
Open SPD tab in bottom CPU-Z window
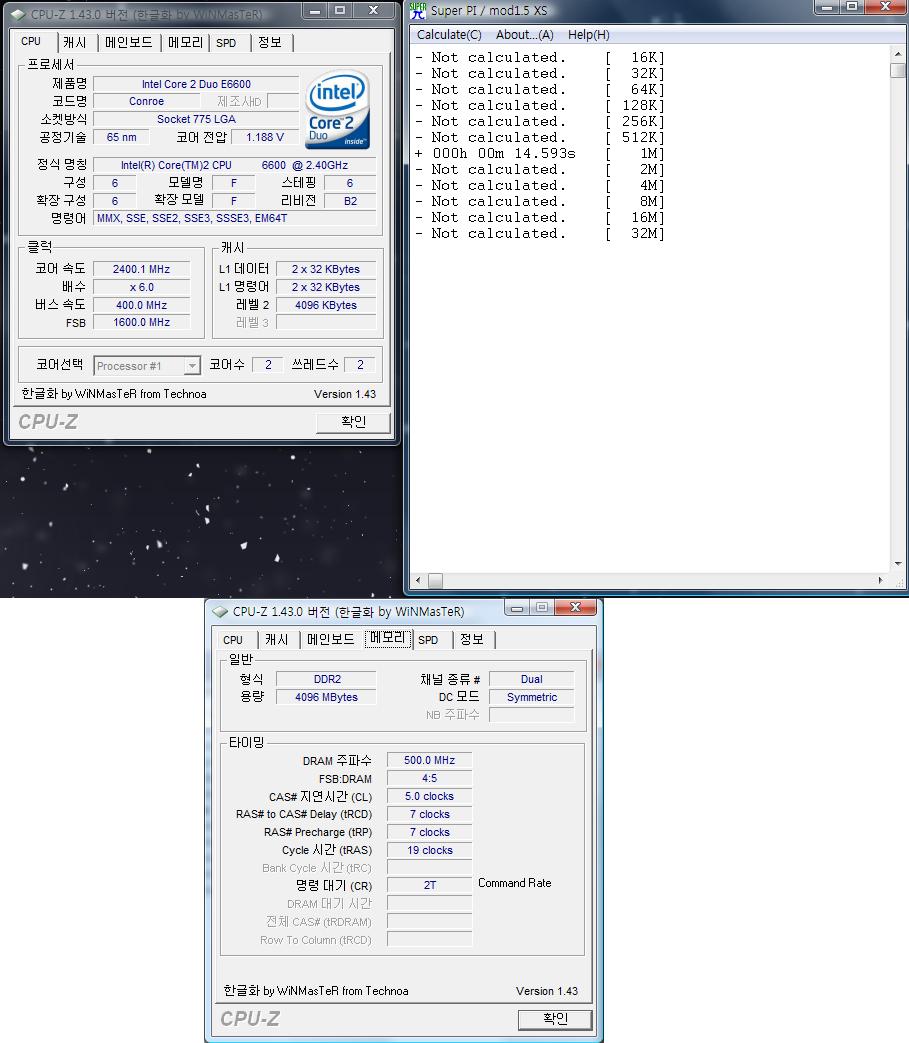tap(428, 640)
